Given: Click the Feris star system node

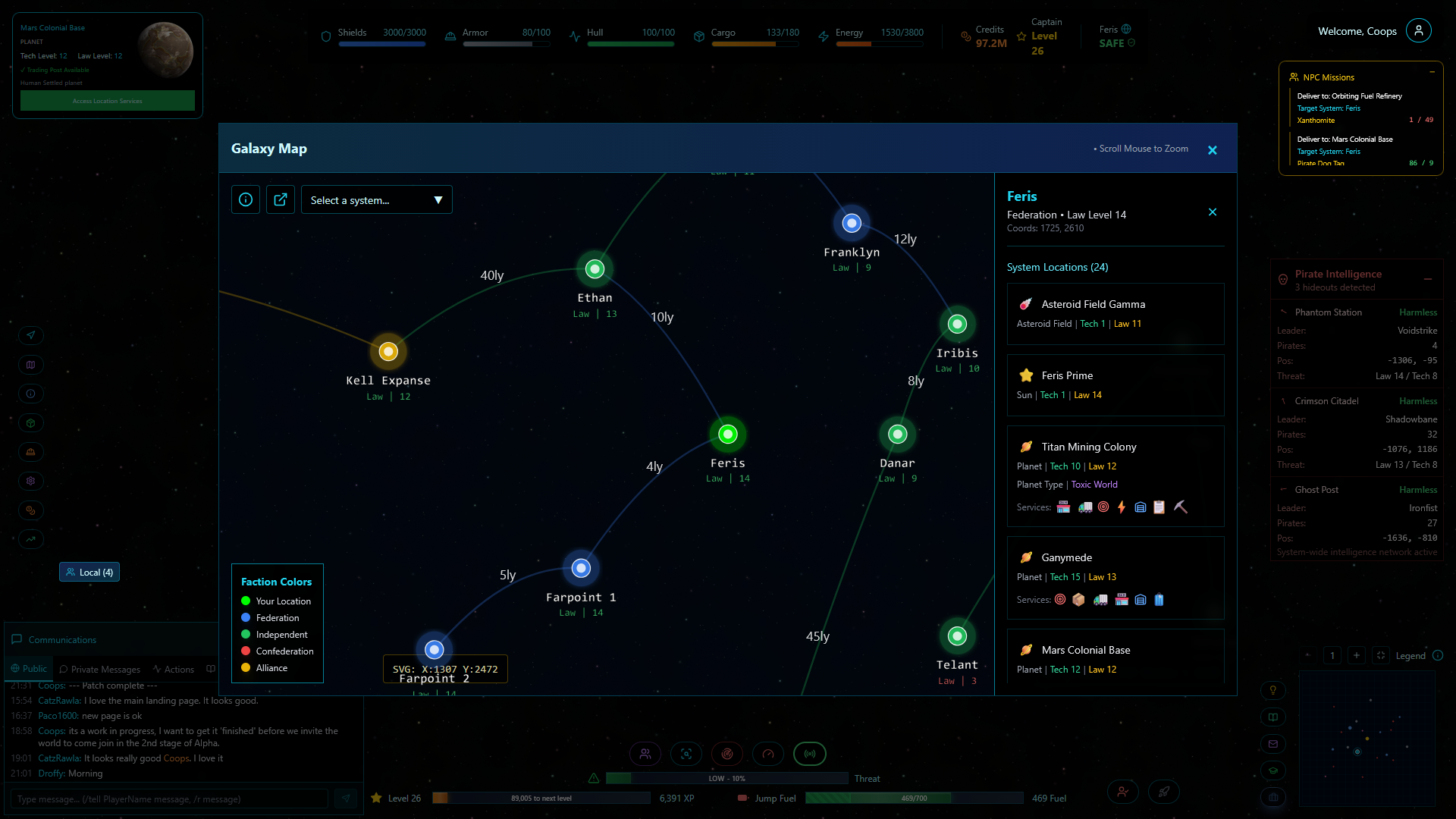Looking at the screenshot, I should click(728, 434).
